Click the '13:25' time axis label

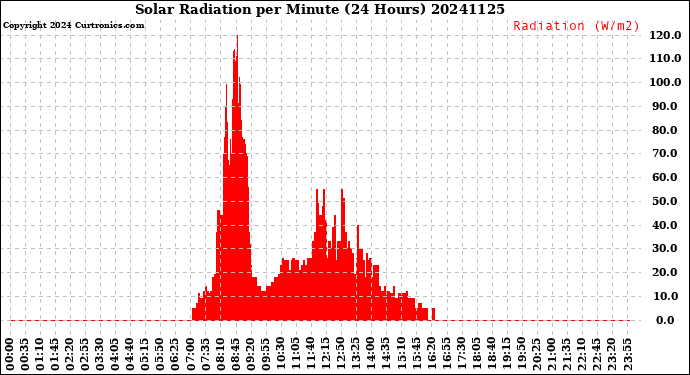tap(356, 355)
